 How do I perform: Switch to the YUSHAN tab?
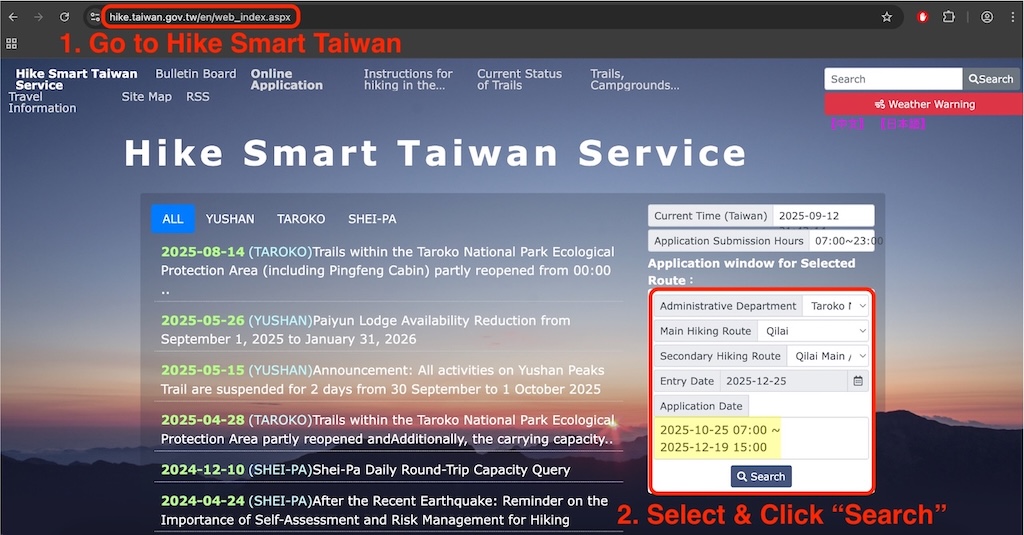click(x=230, y=219)
